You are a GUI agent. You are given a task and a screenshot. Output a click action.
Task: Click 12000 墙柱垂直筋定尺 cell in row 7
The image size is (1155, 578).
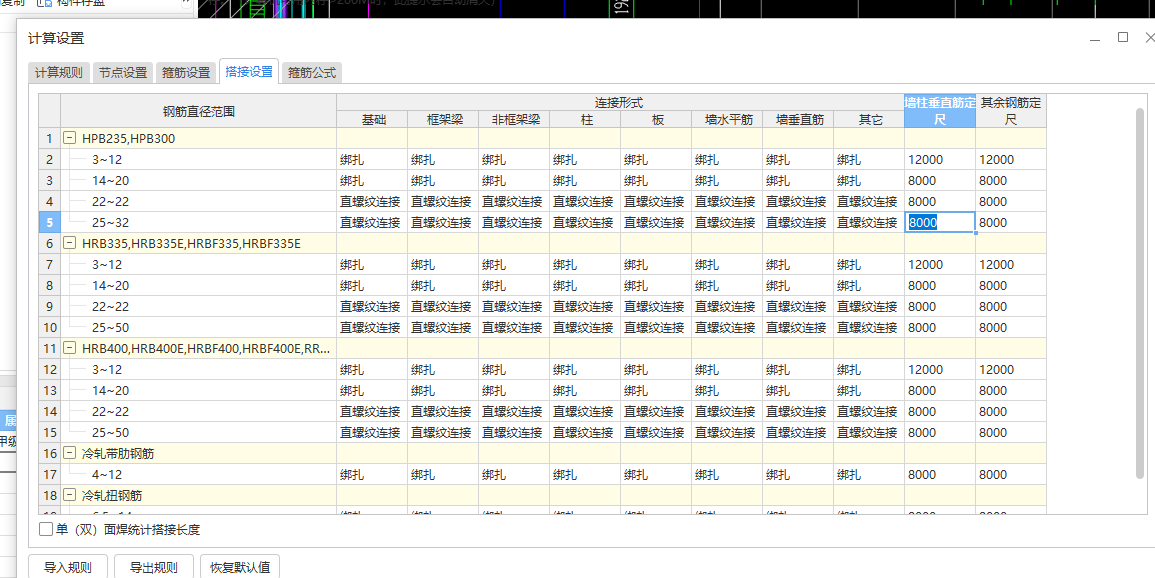pos(940,264)
